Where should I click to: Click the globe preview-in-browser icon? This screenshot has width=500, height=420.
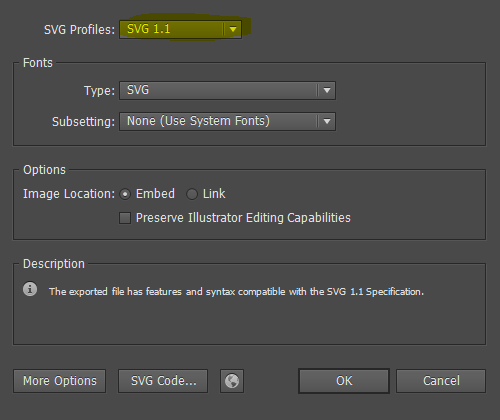pos(232,381)
